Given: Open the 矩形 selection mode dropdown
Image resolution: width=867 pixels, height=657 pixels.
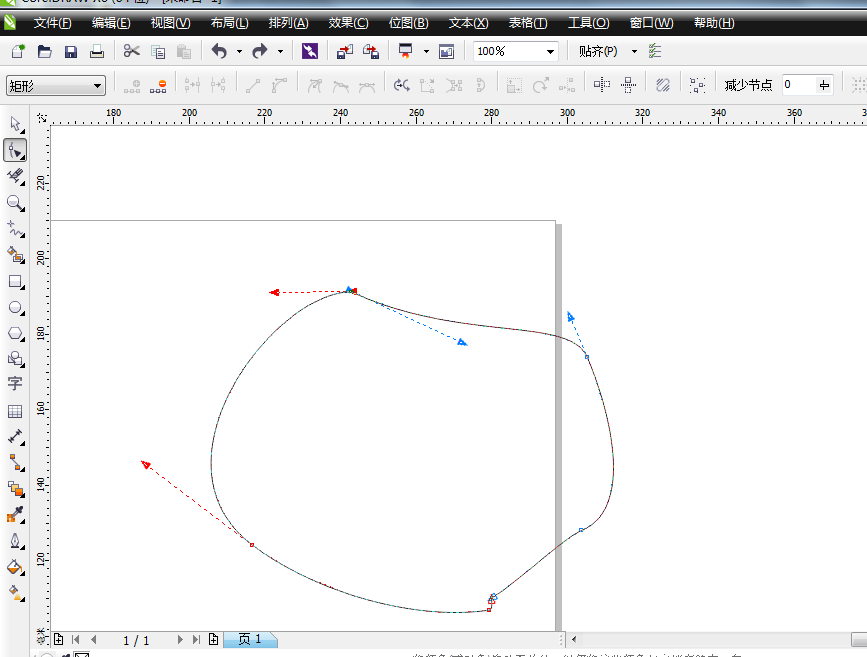Looking at the screenshot, I should (x=97, y=86).
